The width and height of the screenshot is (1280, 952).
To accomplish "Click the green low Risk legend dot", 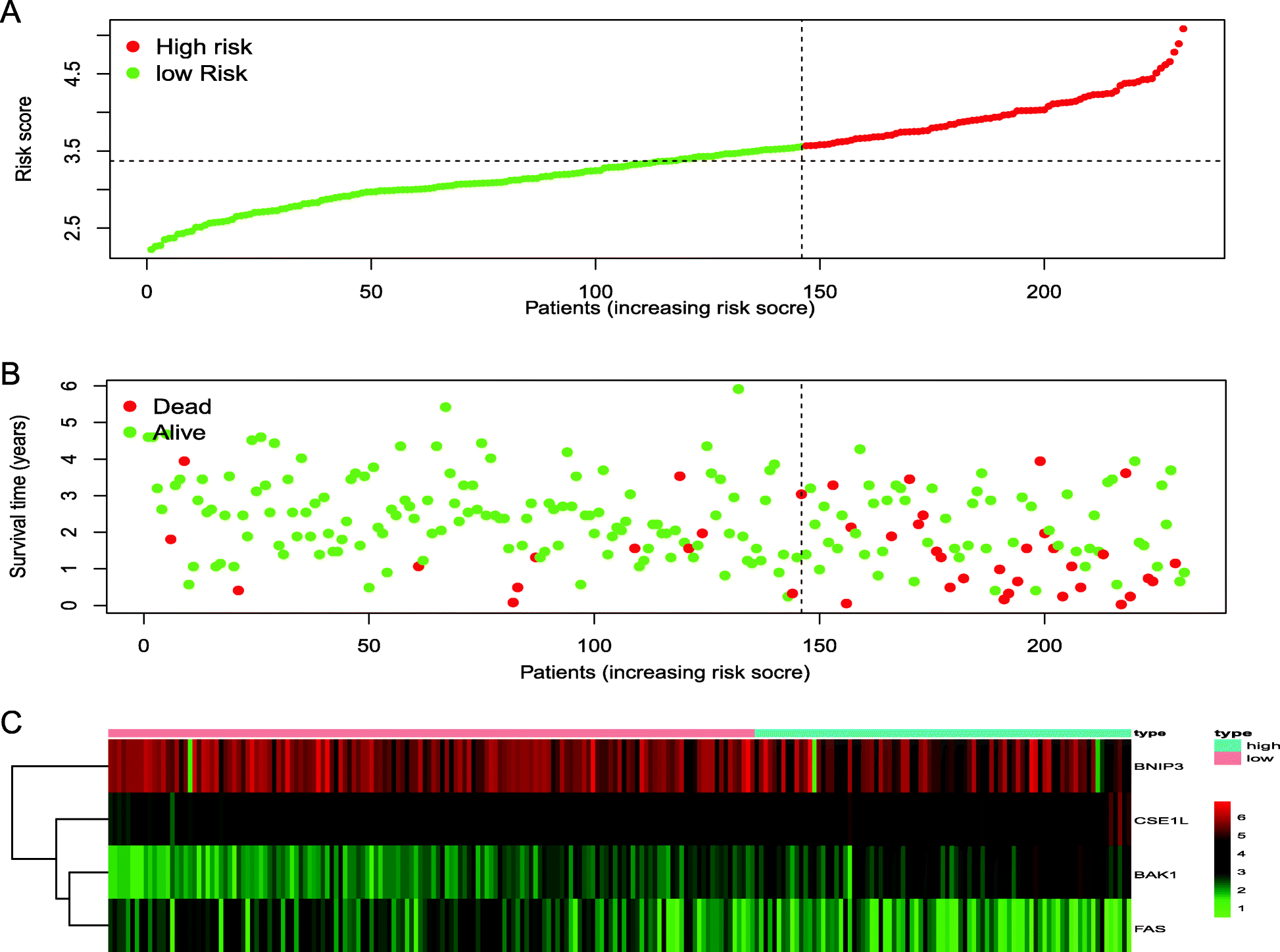I will pos(133,73).
